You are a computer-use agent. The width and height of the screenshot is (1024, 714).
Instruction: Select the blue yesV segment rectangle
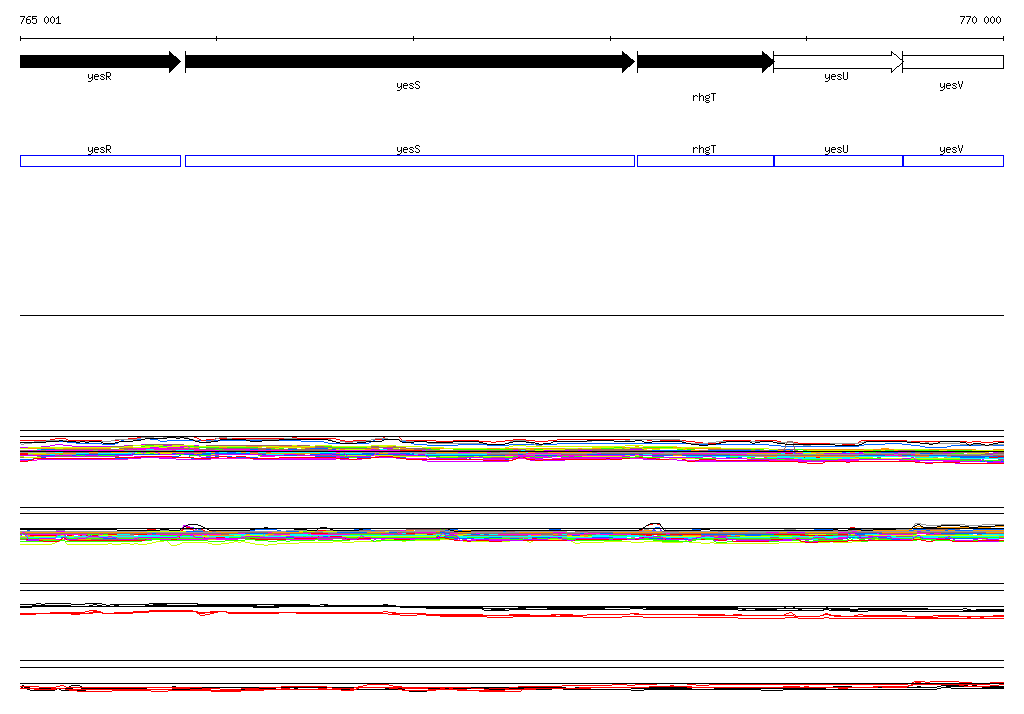(x=953, y=161)
